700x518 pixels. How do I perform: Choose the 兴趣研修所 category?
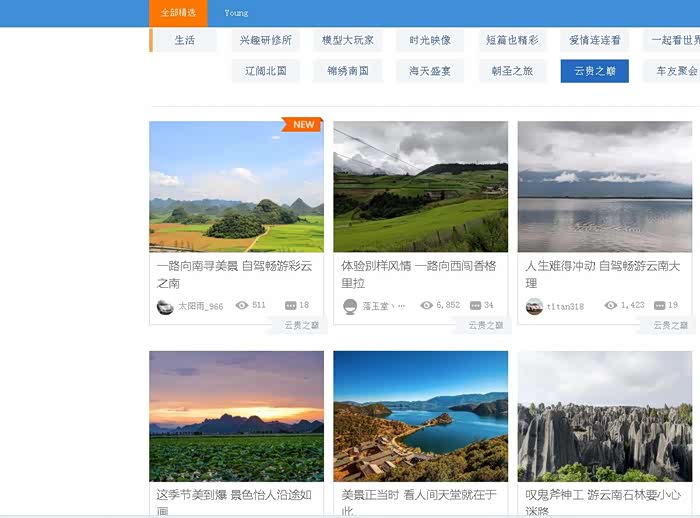point(266,40)
